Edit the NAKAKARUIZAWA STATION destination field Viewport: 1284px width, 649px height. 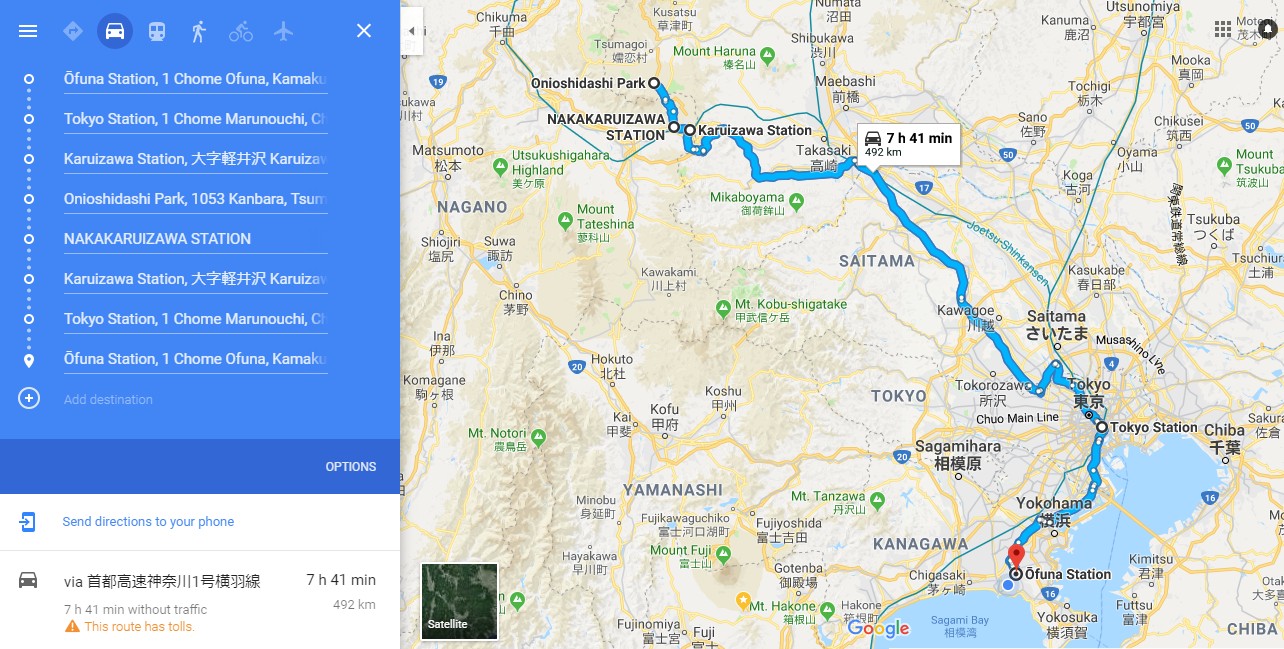coord(195,239)
